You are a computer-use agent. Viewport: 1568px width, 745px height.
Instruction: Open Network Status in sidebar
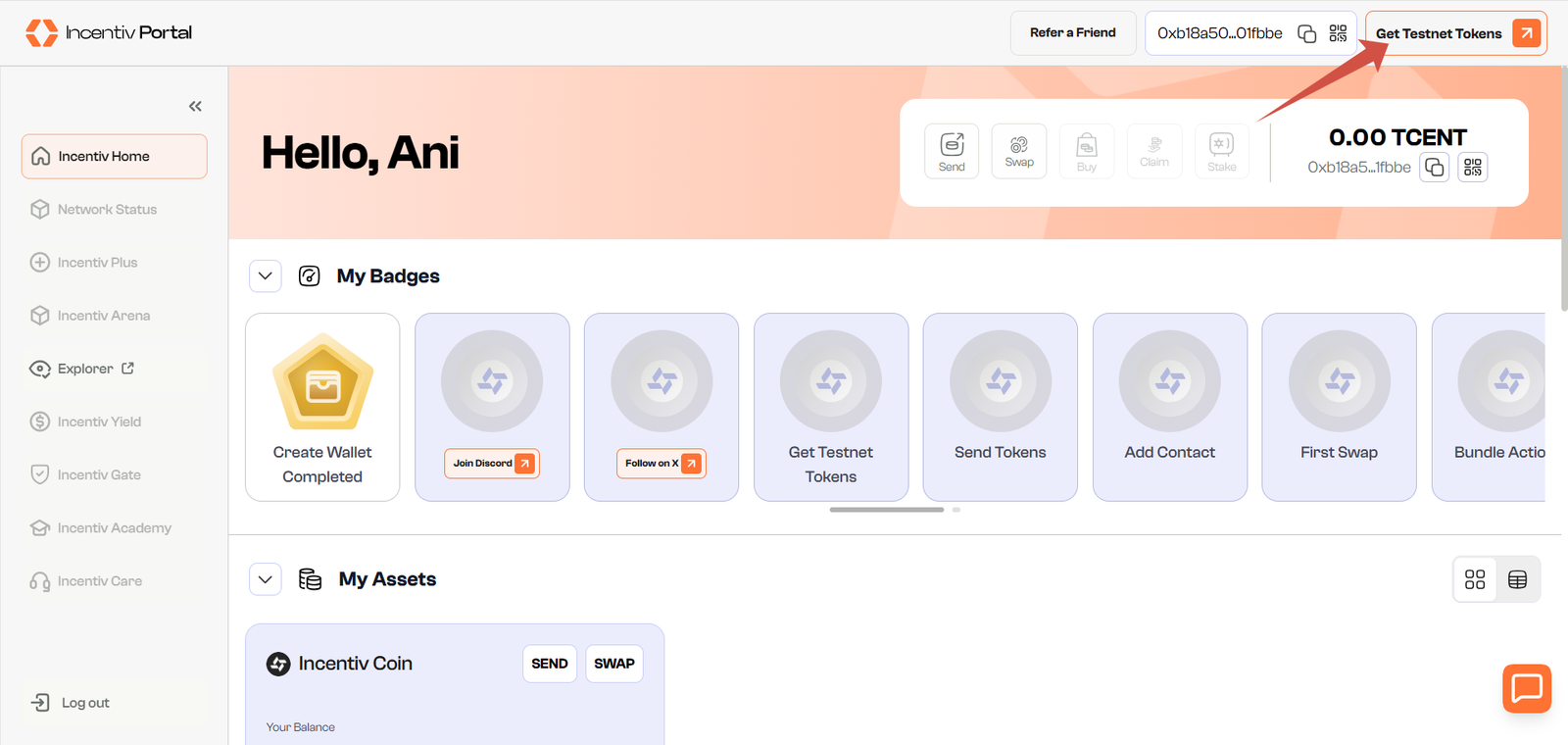(x=107, y=210)
